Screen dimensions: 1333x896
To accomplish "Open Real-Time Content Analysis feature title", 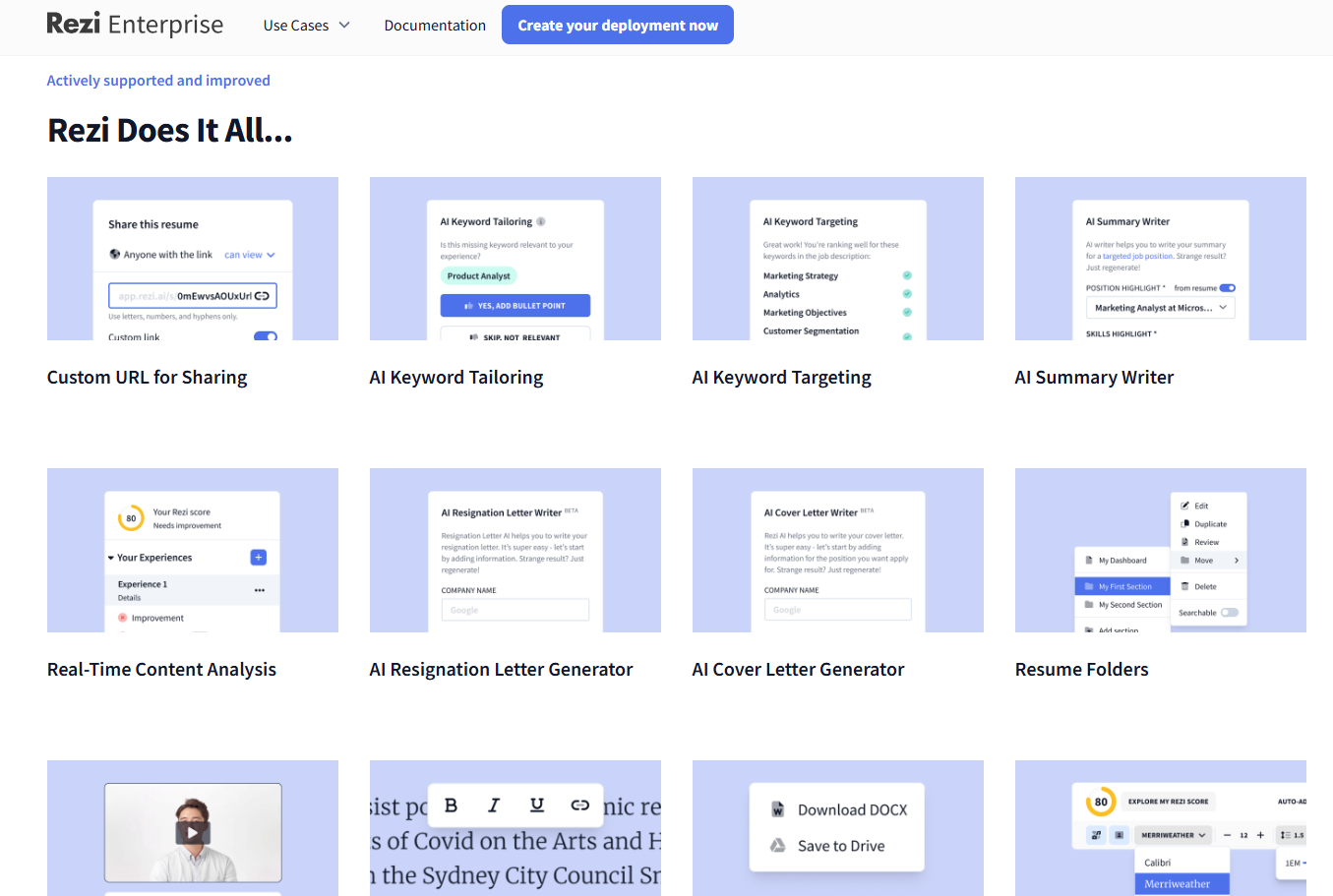I will 161,670.
